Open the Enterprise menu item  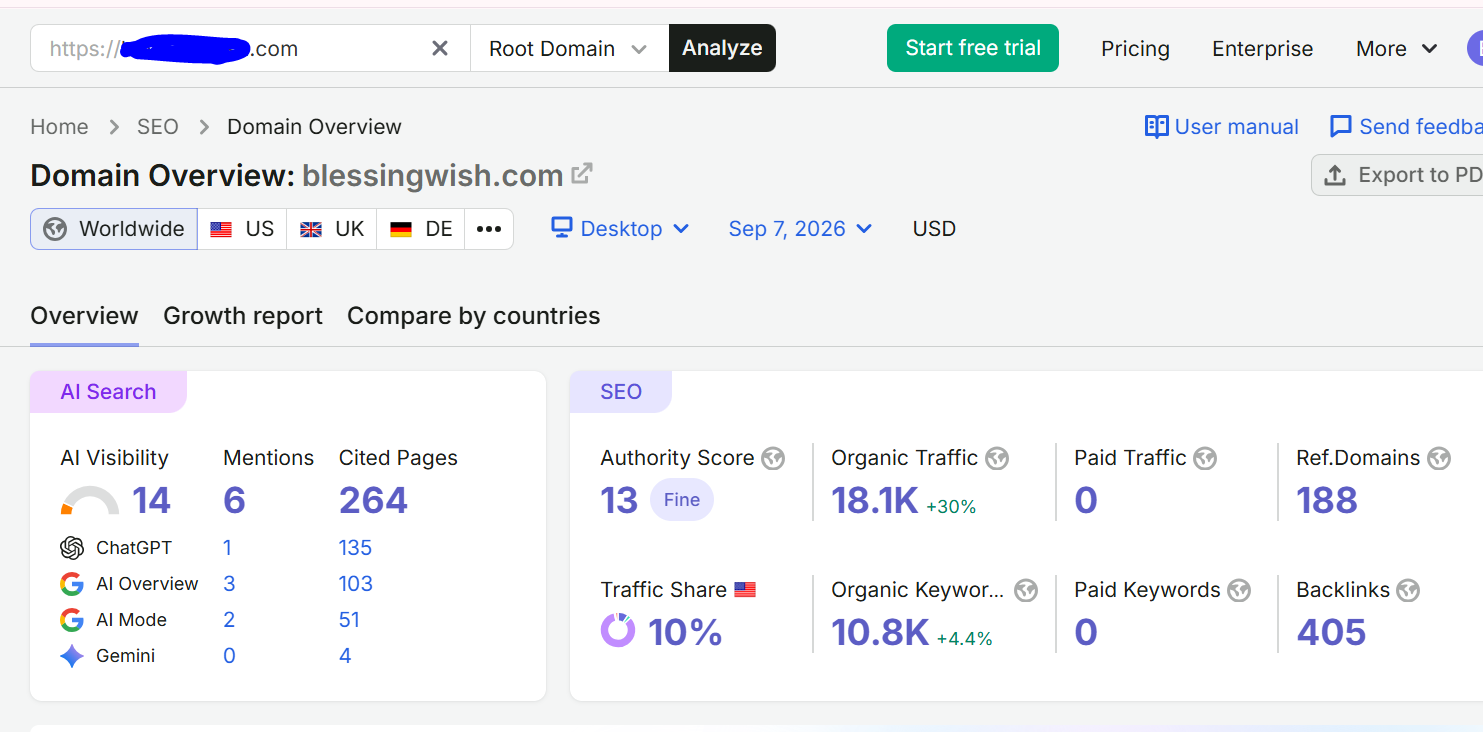pos(1262,49)
